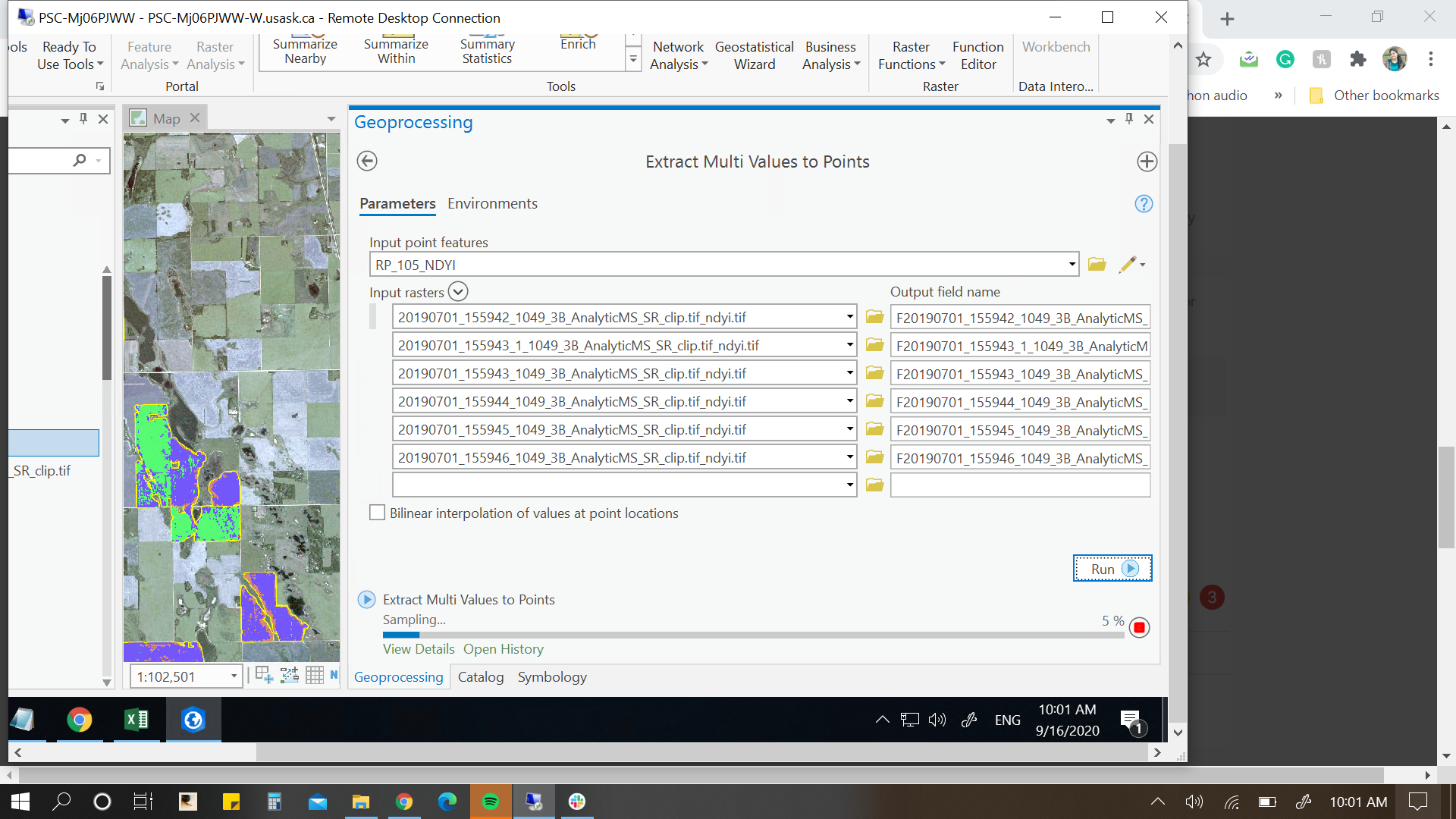Enable Bilinear interpolation checkbox
The width and height of the screenshot is (1456, 819).
point(377,513)
